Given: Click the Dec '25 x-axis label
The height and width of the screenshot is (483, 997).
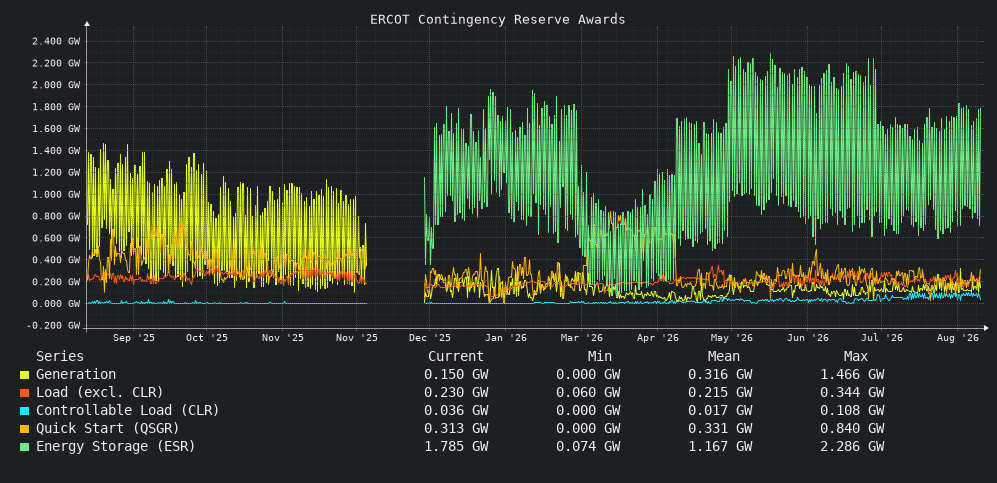Looking at the screenshot, I should [x=430, y=338].
